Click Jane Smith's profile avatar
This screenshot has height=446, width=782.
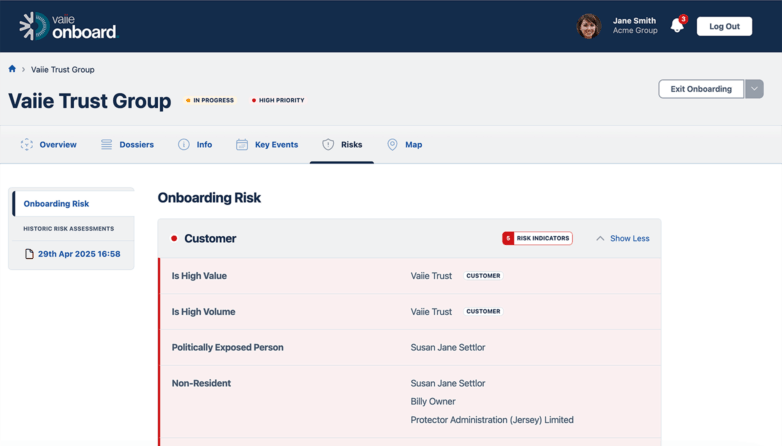click(x=588, y=26)
